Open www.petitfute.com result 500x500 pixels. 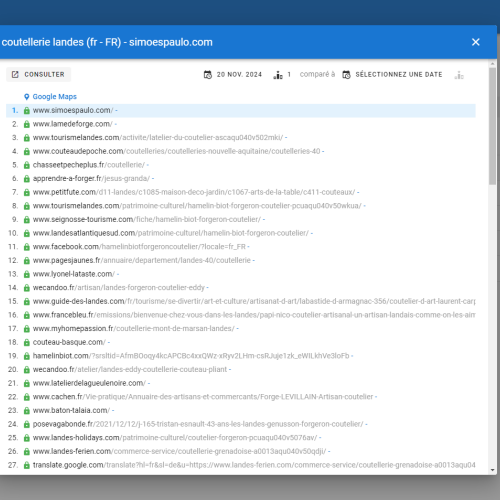tap(194, 192)
